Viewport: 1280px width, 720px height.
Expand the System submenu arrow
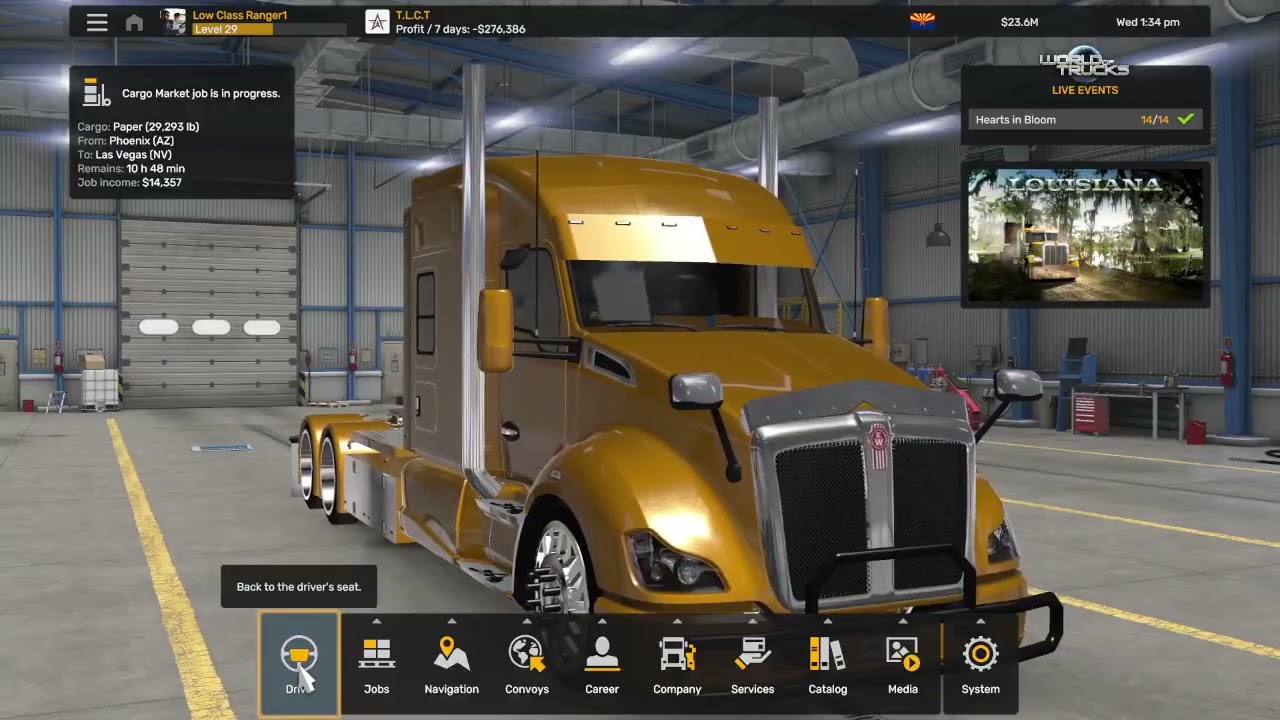(x=980, y=620)
